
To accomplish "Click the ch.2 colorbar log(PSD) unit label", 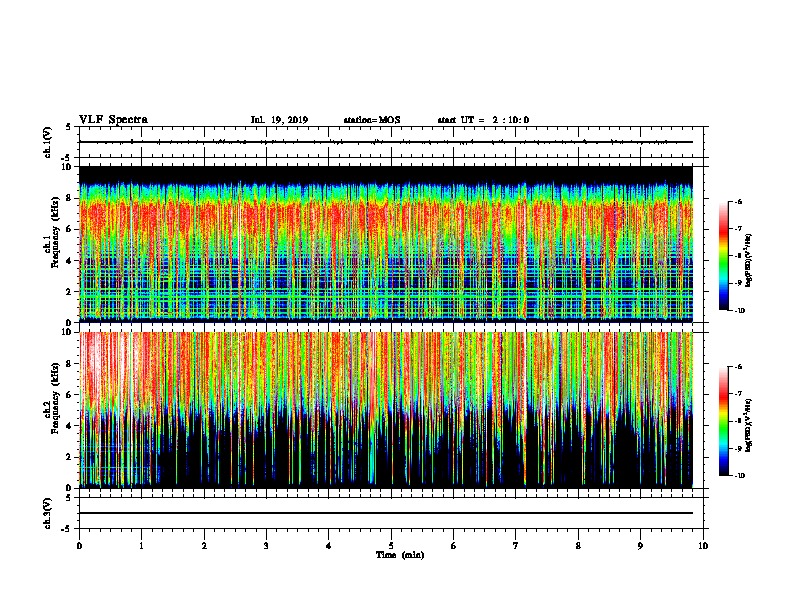I will [x=749, y=426].
